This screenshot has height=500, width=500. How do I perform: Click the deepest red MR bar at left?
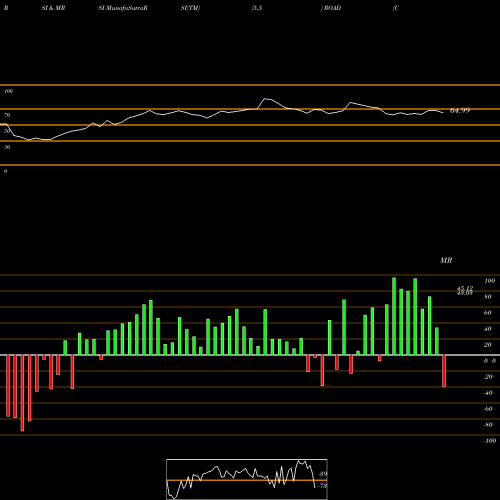(x=22, y=393)
